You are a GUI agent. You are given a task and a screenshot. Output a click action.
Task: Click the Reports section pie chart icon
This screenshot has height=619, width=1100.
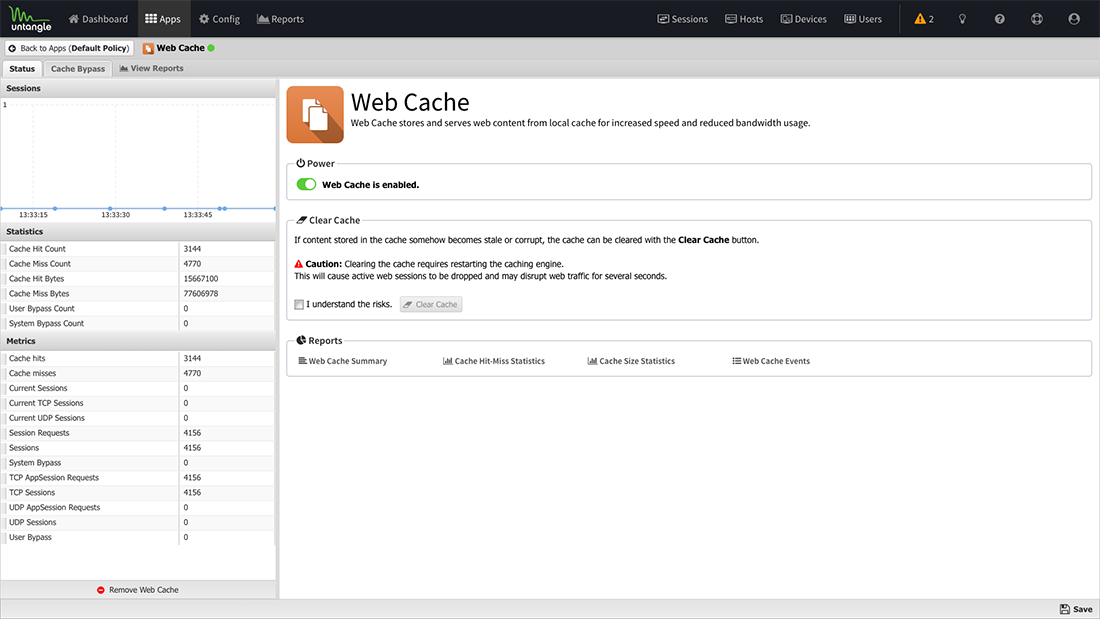point(301,340)
